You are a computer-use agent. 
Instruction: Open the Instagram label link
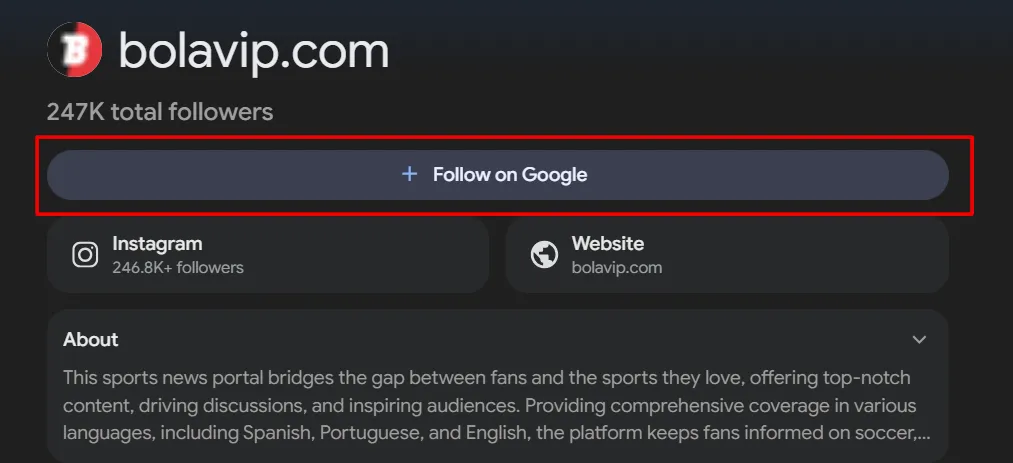[x=157, y=243]
